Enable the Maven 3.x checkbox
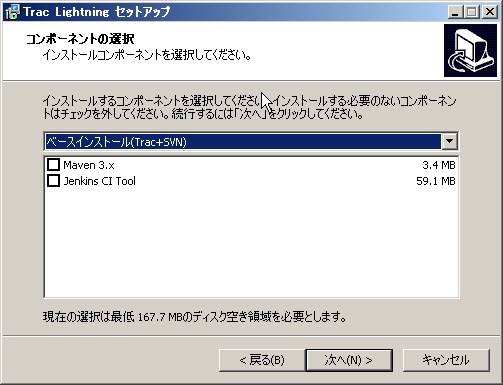 coord(53,165)
